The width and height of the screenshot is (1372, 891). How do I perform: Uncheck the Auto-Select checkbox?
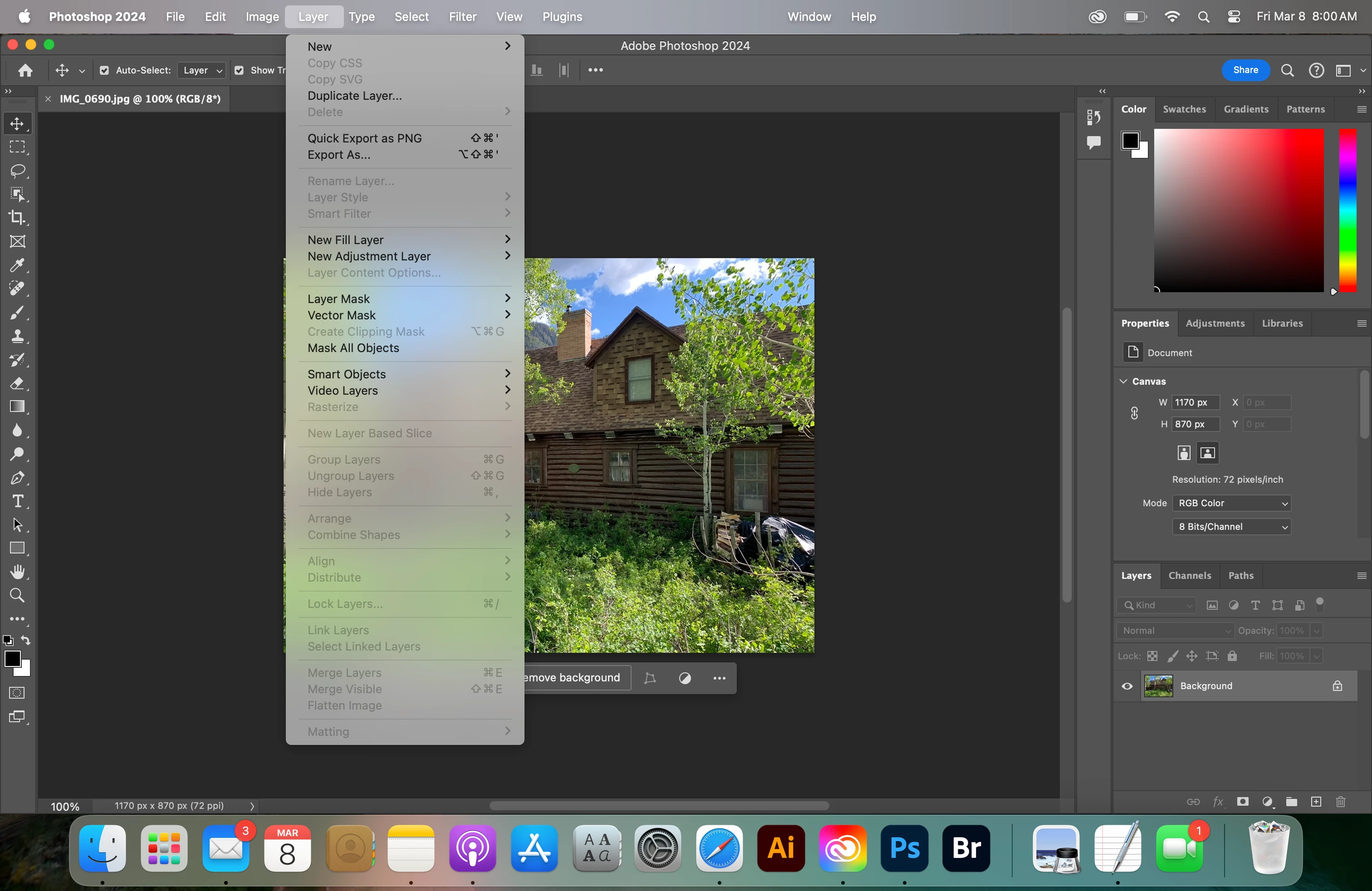104,70
